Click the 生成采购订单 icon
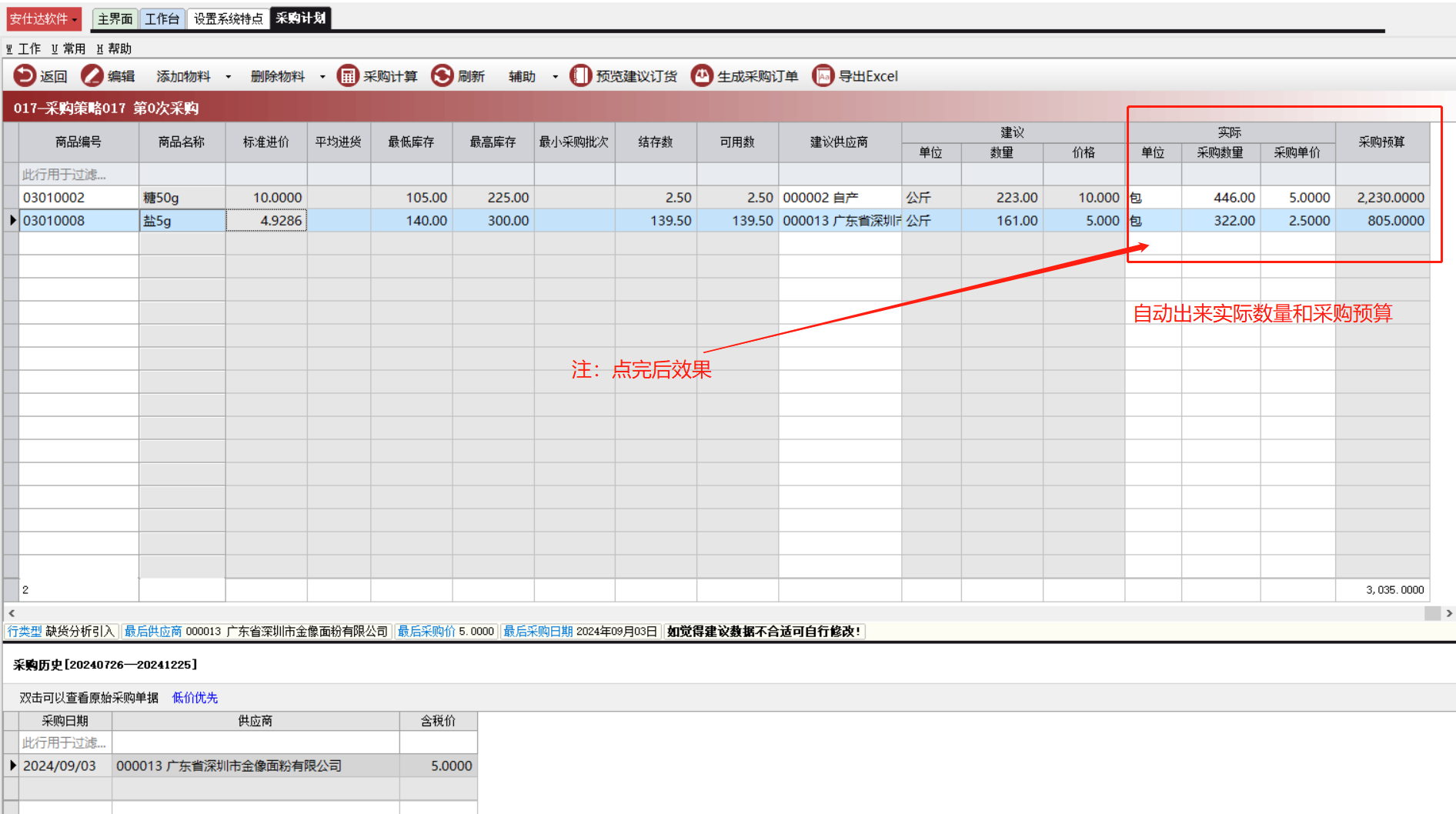The height and width of the screenshot is (814, 1456). tap(702, 75)
